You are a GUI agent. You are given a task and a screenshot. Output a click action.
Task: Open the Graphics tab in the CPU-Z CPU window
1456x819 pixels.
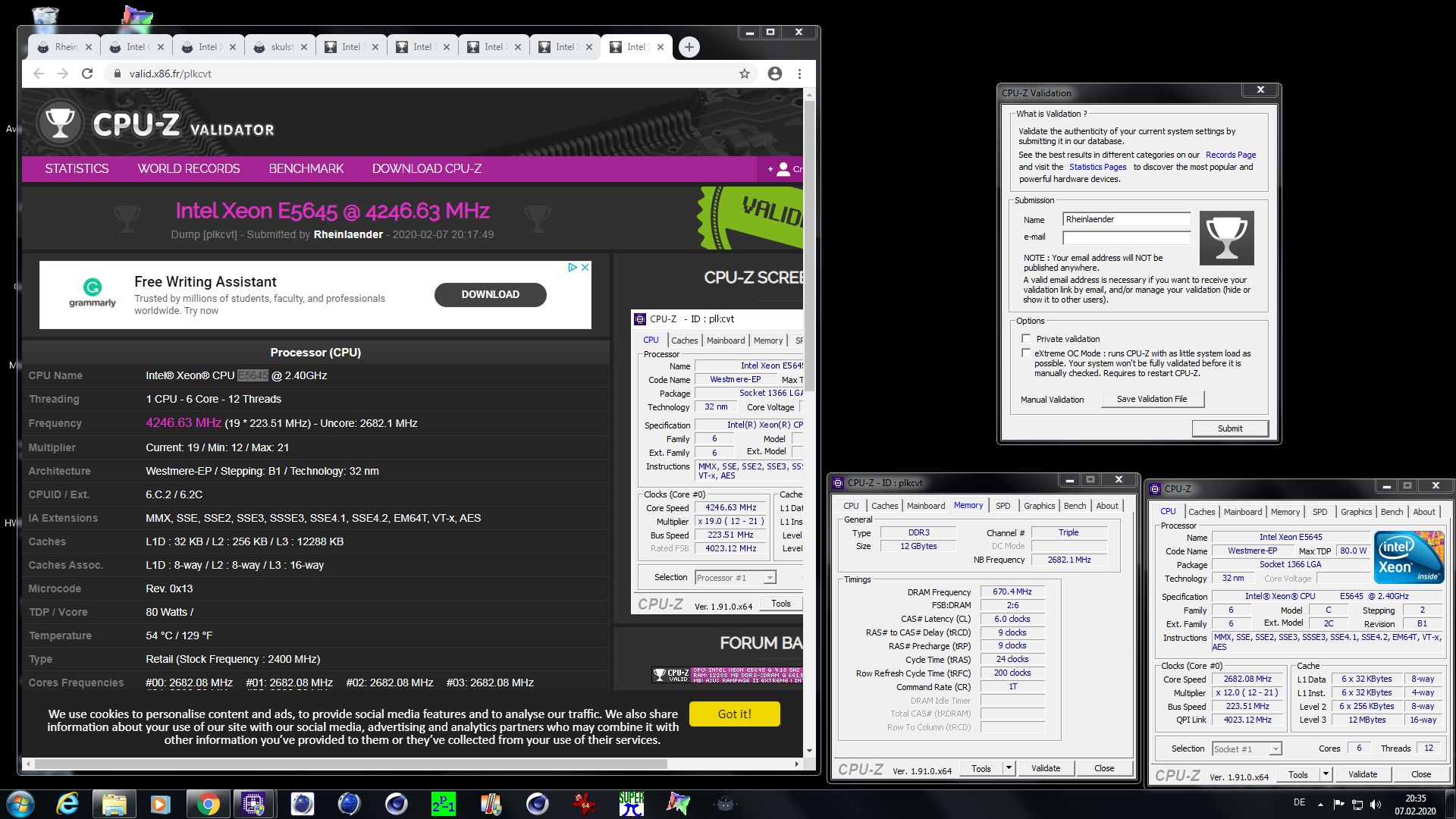coord(1356,512)
